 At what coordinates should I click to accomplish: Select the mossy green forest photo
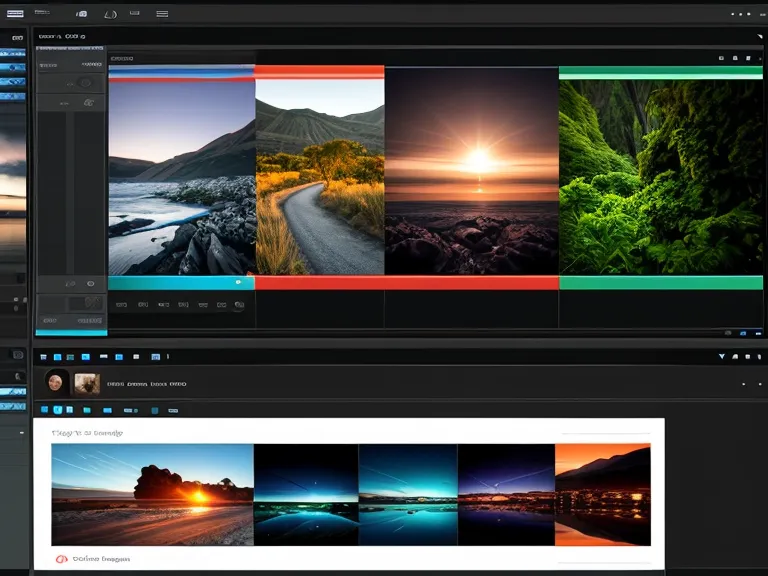click(x=661, y=177)
